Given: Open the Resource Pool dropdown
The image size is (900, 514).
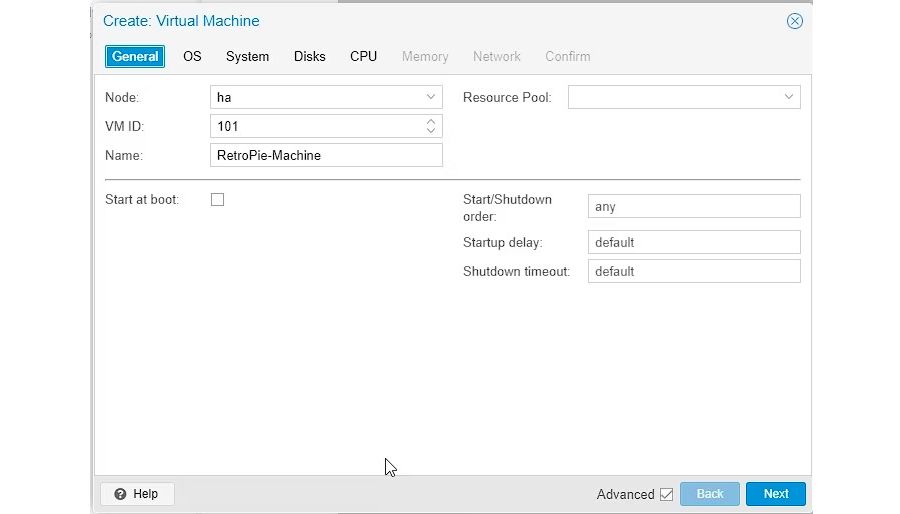Looking at the screenshot, I should coord(788,97).
